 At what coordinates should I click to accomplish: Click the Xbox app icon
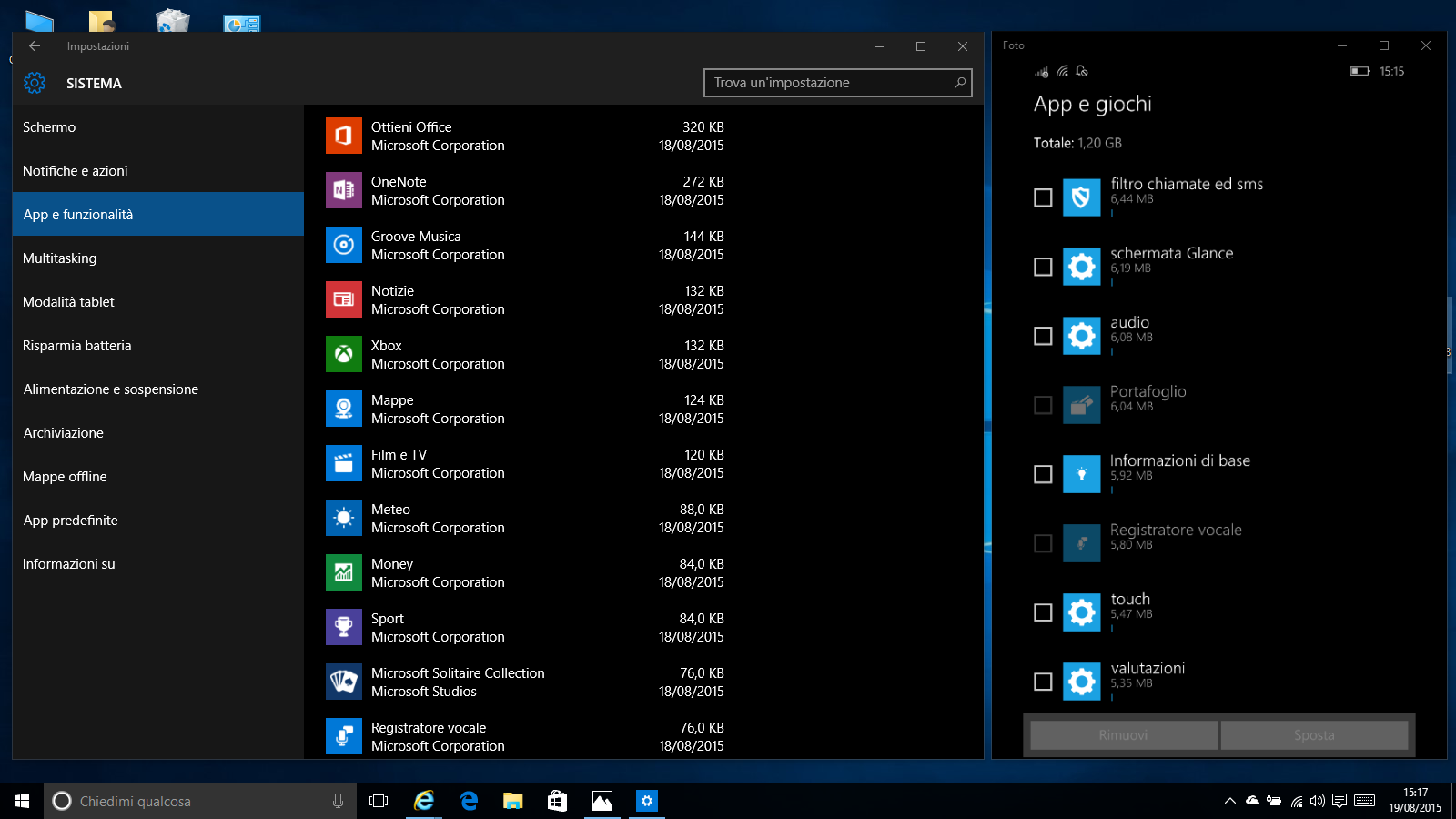click(344, 354)
